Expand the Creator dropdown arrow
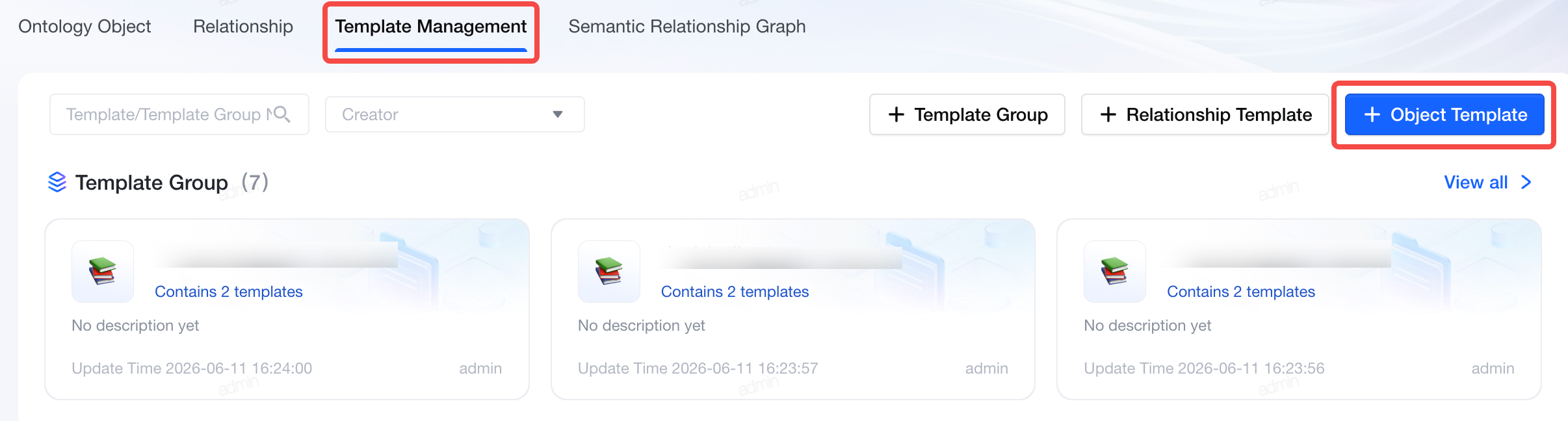 pyautogui.click(x=558, y=114)
